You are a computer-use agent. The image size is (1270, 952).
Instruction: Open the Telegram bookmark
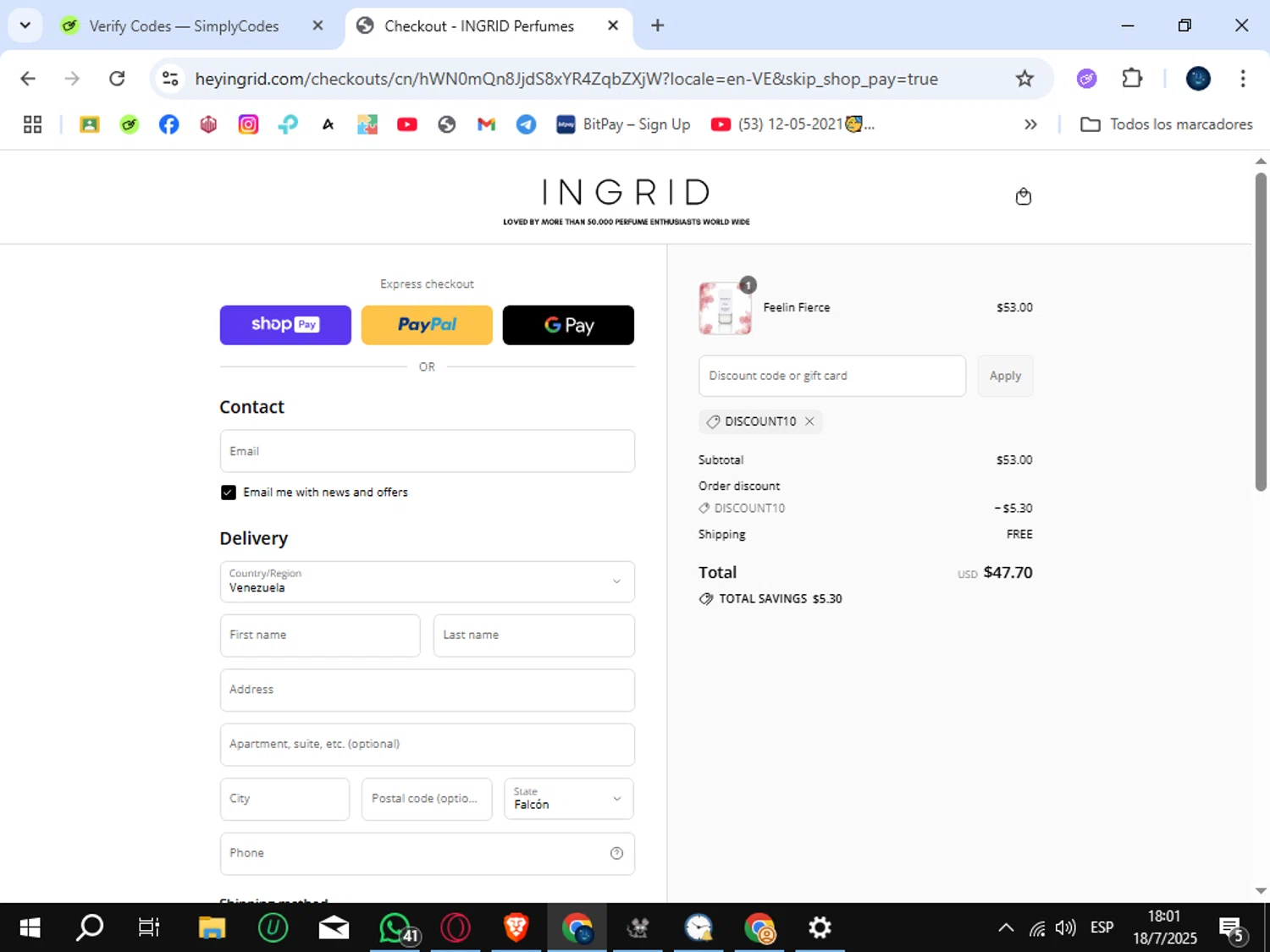click(526, 124)
